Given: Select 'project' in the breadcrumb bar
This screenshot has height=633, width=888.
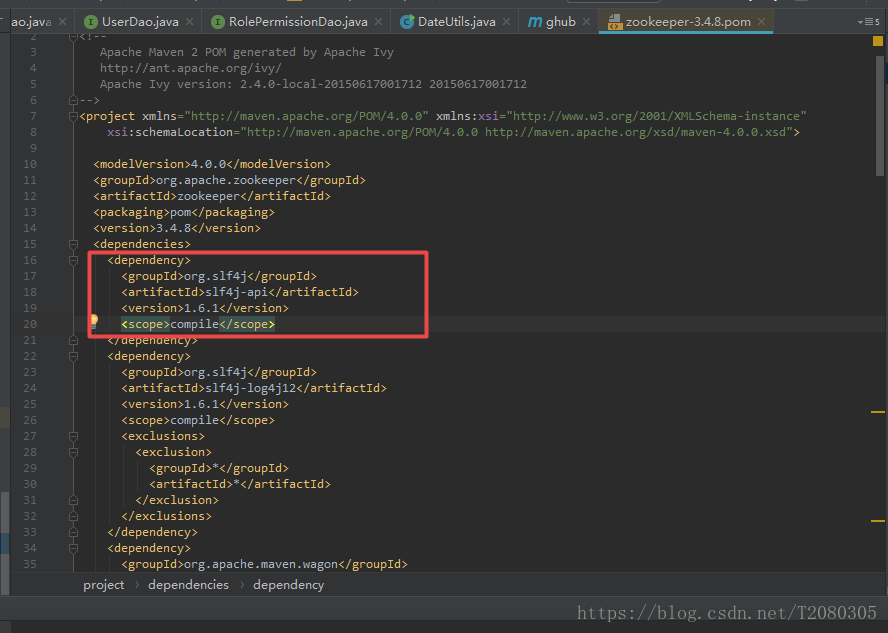Looking at the screenshot, I should (x=103, y=585).
